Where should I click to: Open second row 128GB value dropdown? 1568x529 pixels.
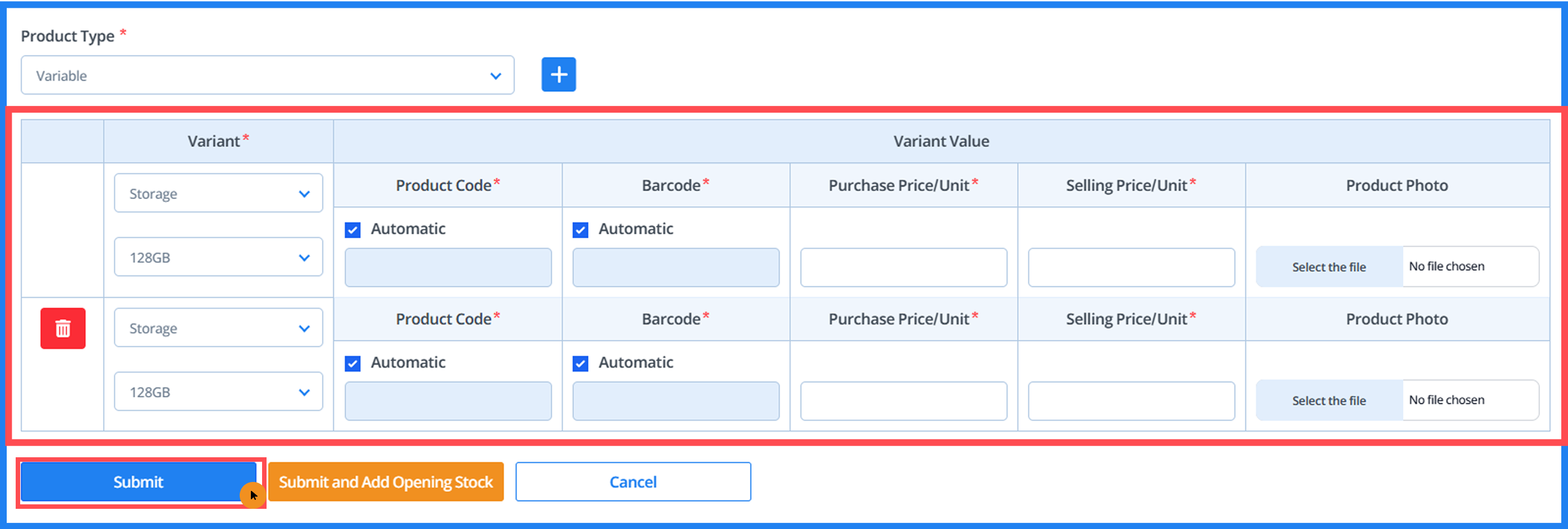click(x=218, y=392)
